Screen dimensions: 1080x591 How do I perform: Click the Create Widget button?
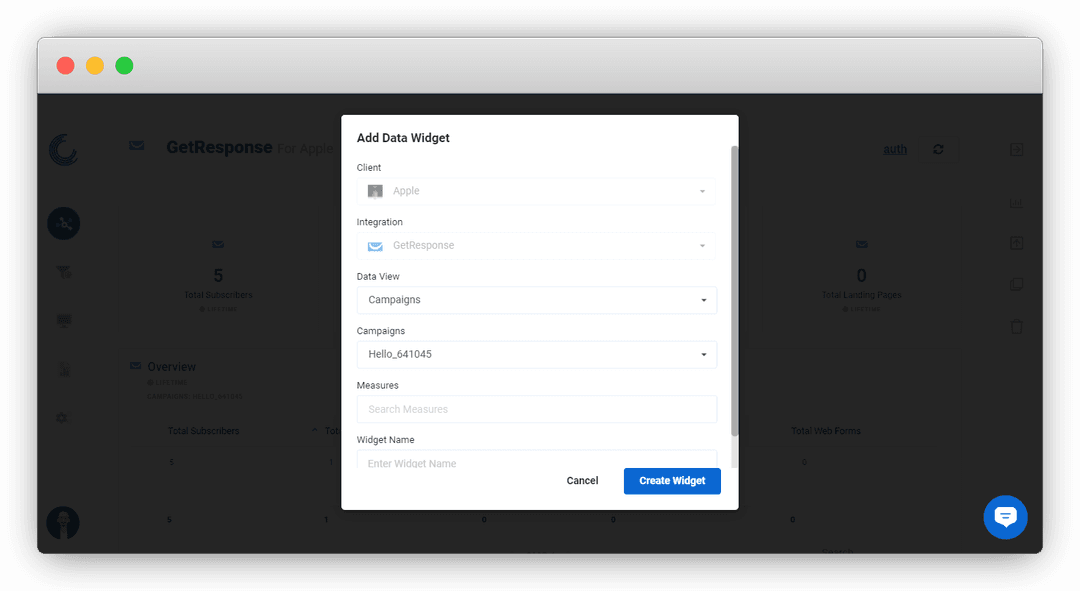point(672,481)
